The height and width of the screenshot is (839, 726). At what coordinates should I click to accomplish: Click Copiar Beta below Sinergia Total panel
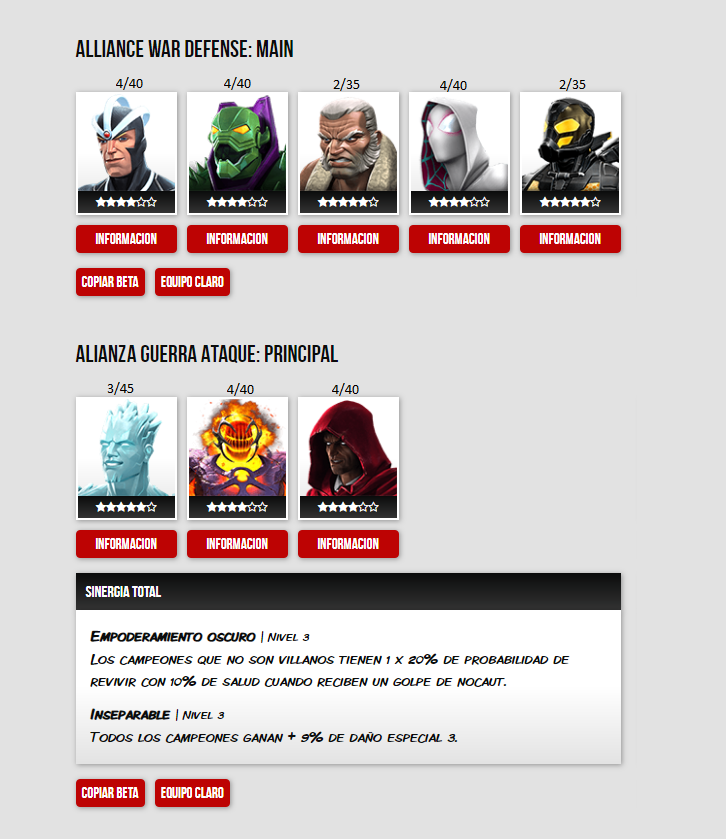(x=110, y=793)
